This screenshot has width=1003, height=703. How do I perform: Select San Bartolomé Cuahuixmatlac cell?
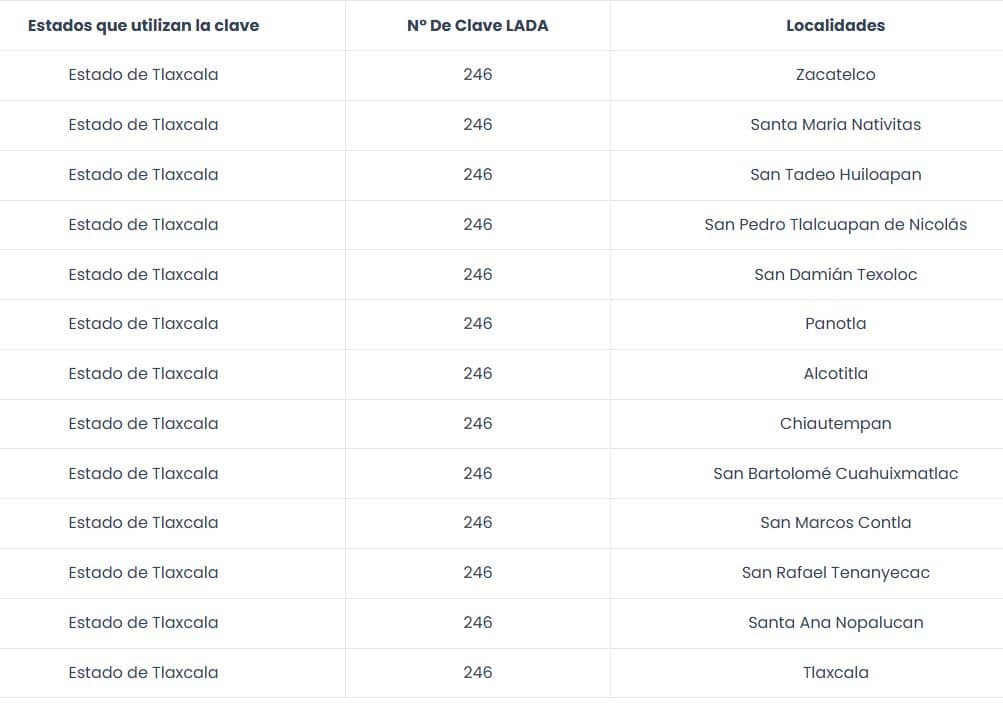(835, 474)
